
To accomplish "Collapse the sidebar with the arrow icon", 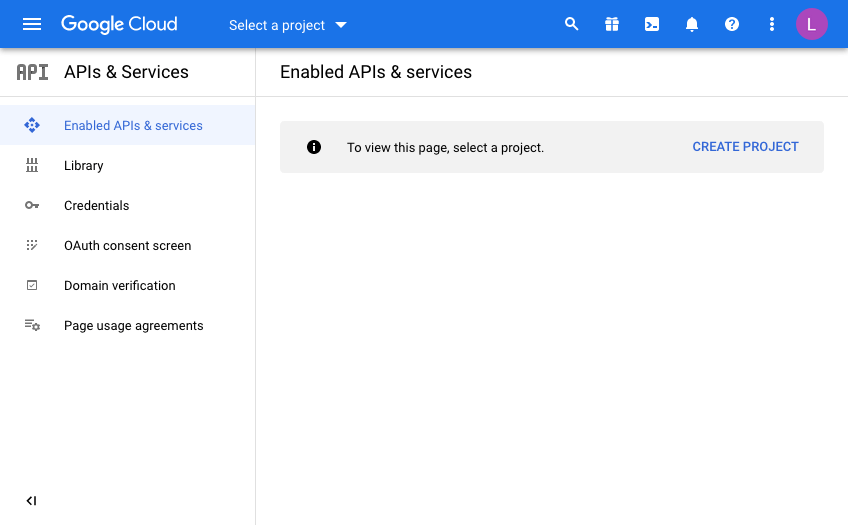I will tap(31, 501).
